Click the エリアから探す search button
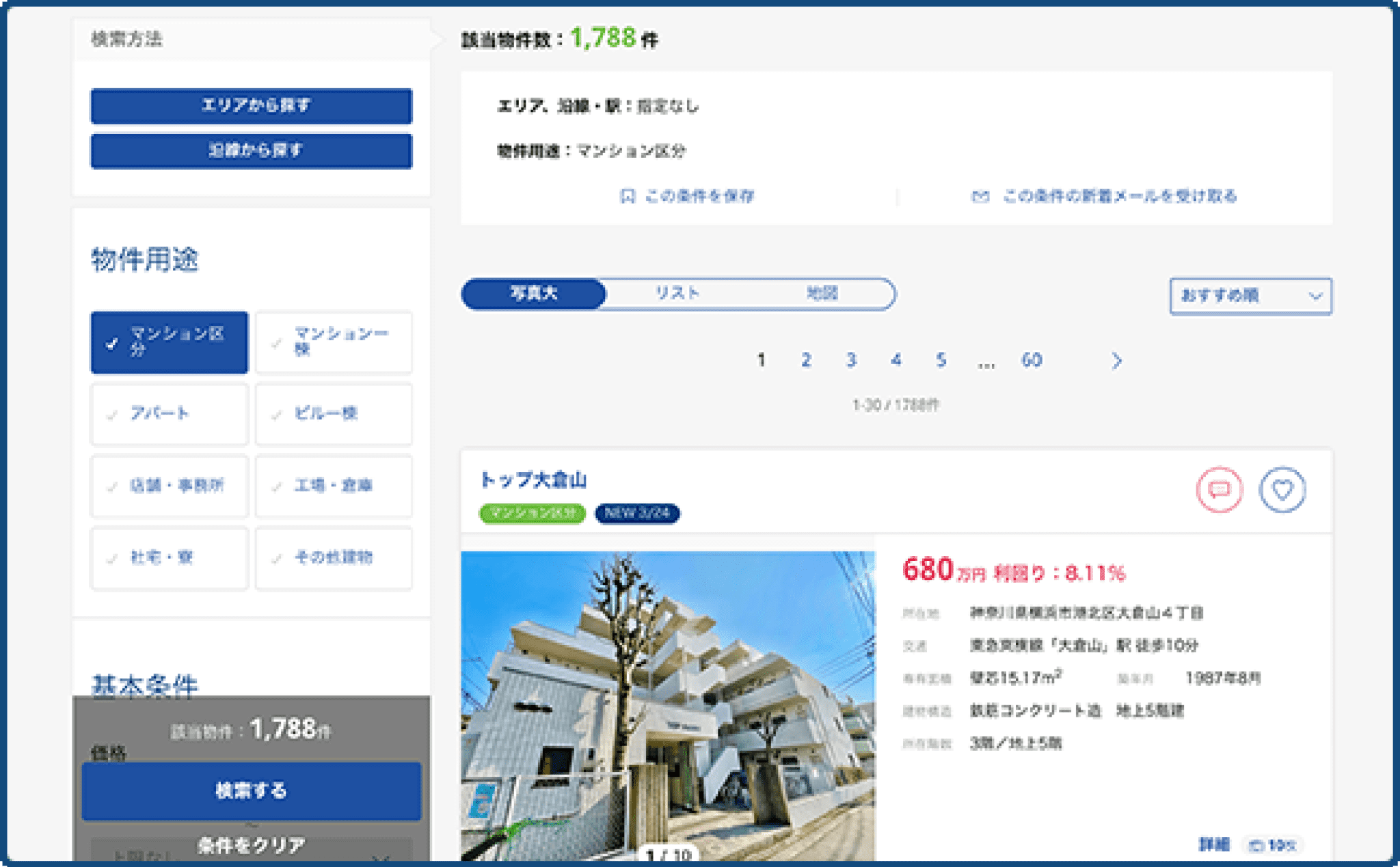Image resolution: width=1400 pixels, height=867 pixels. [x=250, y=107]
